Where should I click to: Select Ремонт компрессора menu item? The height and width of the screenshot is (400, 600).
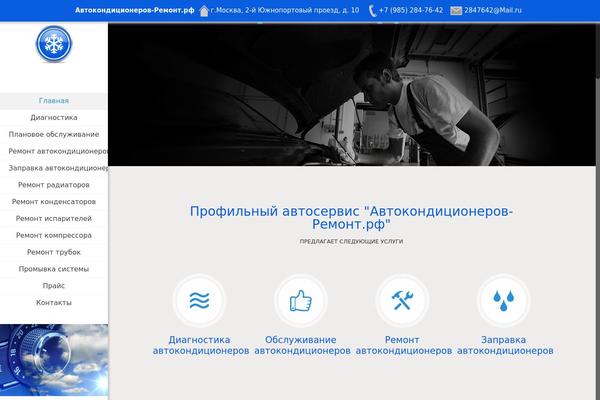(54, 235)
